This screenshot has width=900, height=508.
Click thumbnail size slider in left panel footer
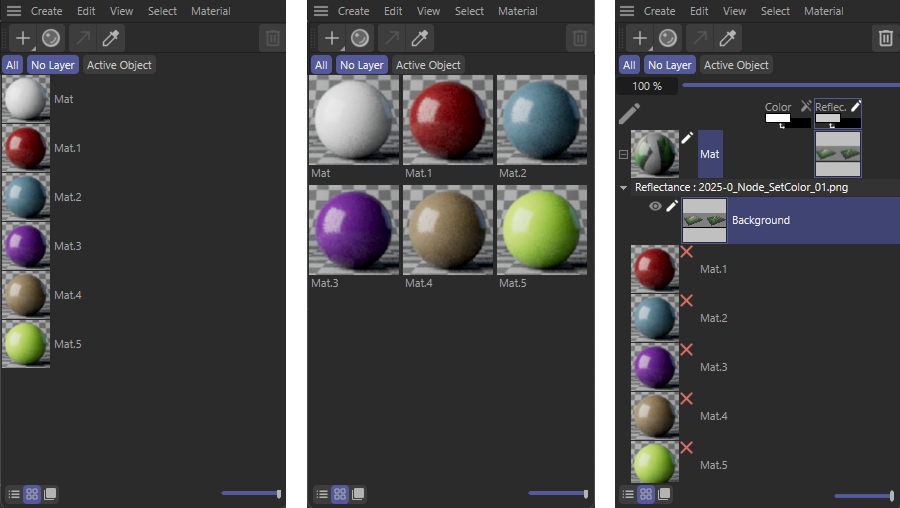pos(251,494)
